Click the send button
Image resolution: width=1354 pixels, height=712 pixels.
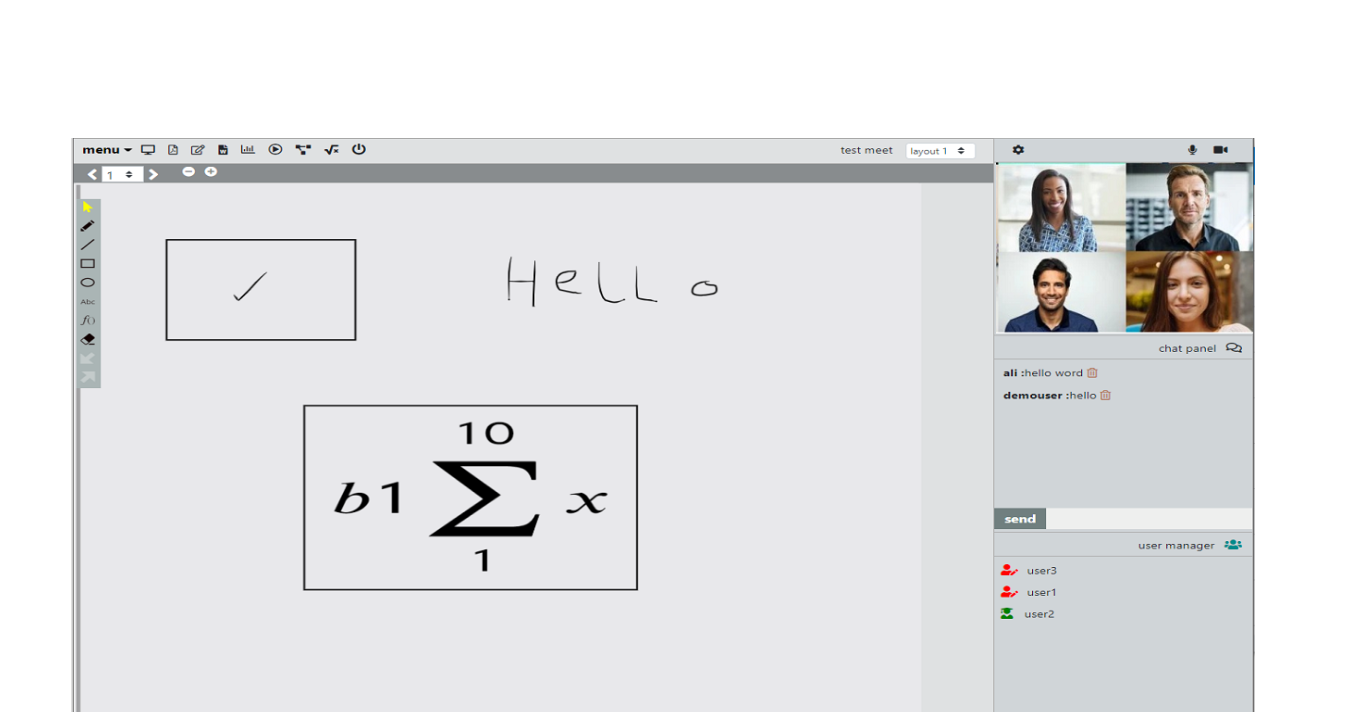pyautogui.click(x=1020, y=519)
